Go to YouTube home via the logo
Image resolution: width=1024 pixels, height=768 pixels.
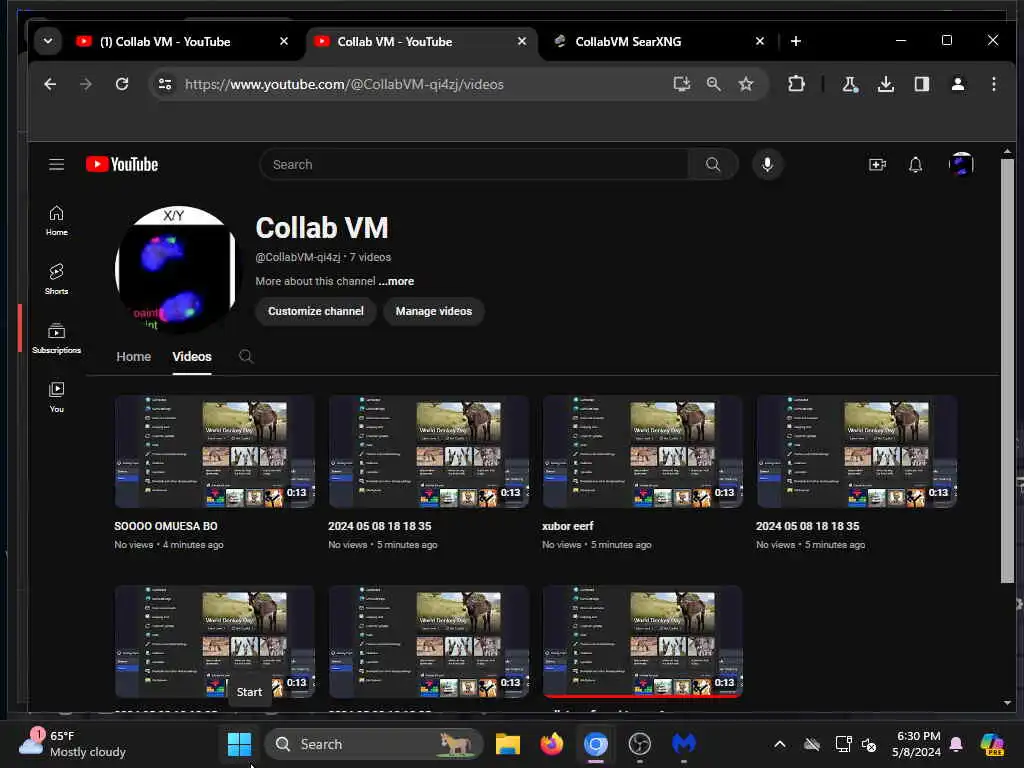tap(122, 165)
